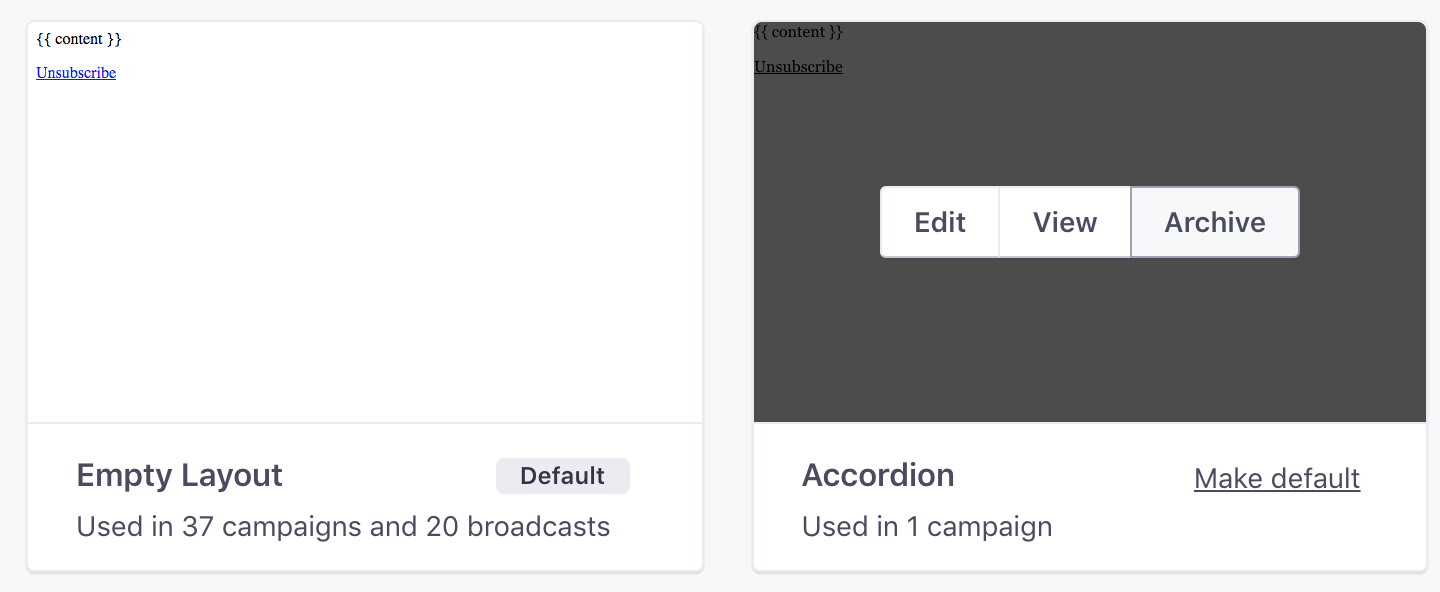Screen dimensions: 1440x592
Task: Click the word "Layout" in Empty Layout heading
Action: pos(234,475)
